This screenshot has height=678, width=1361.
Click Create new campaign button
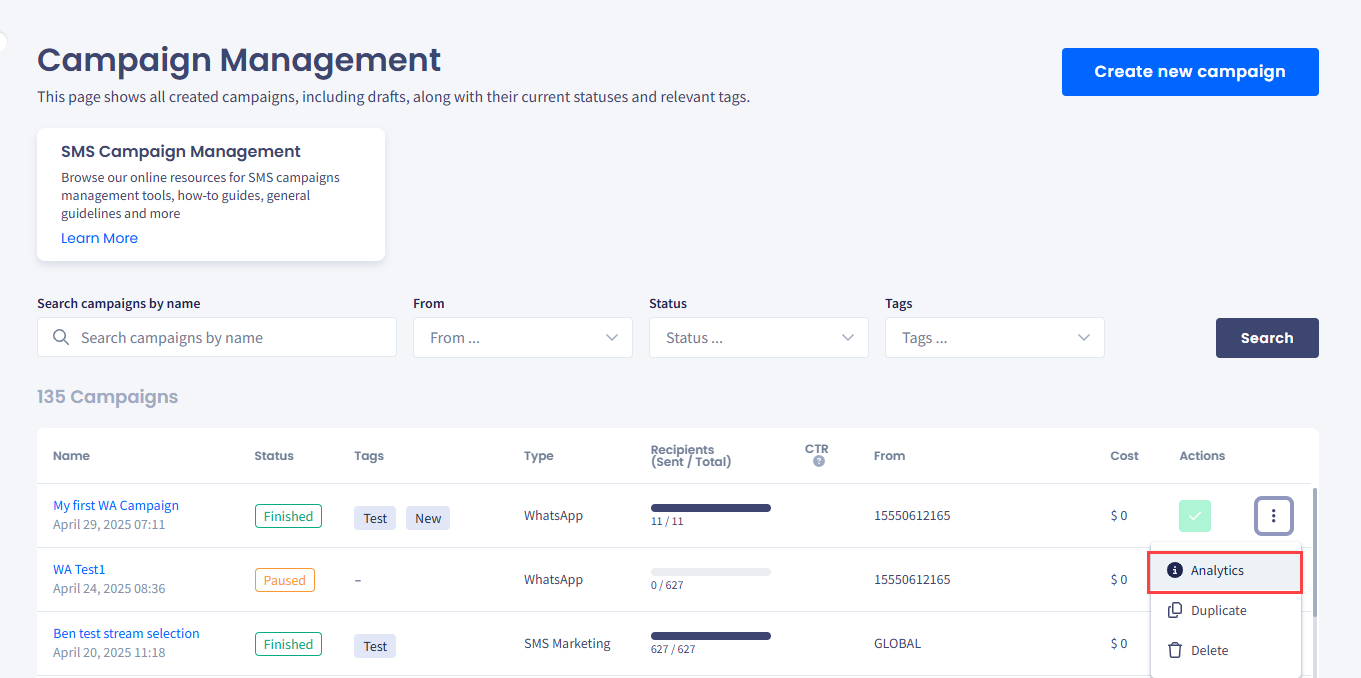pyautogui.click(x=1190, y=72)
